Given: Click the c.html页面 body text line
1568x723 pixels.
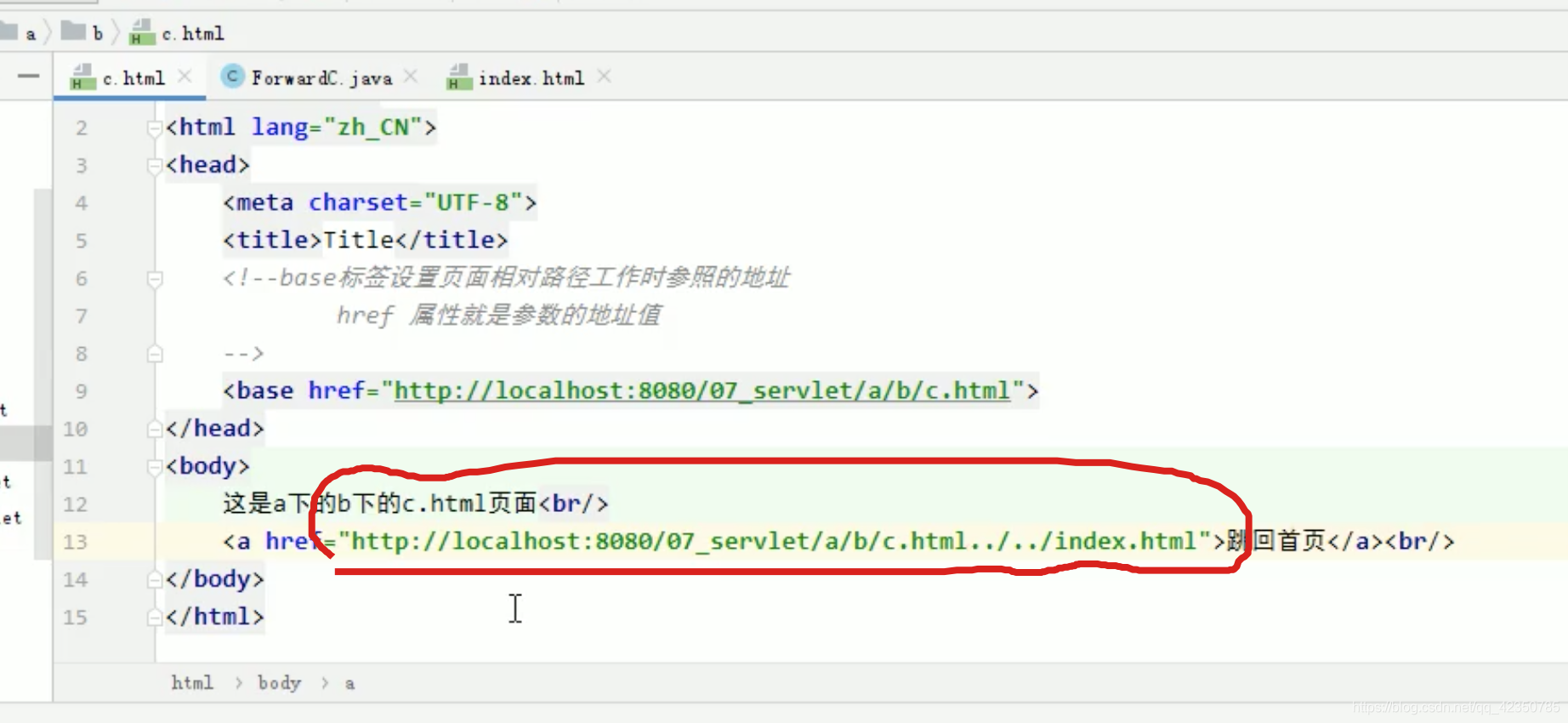Looking at the screenshot, I should click(415, 504).
